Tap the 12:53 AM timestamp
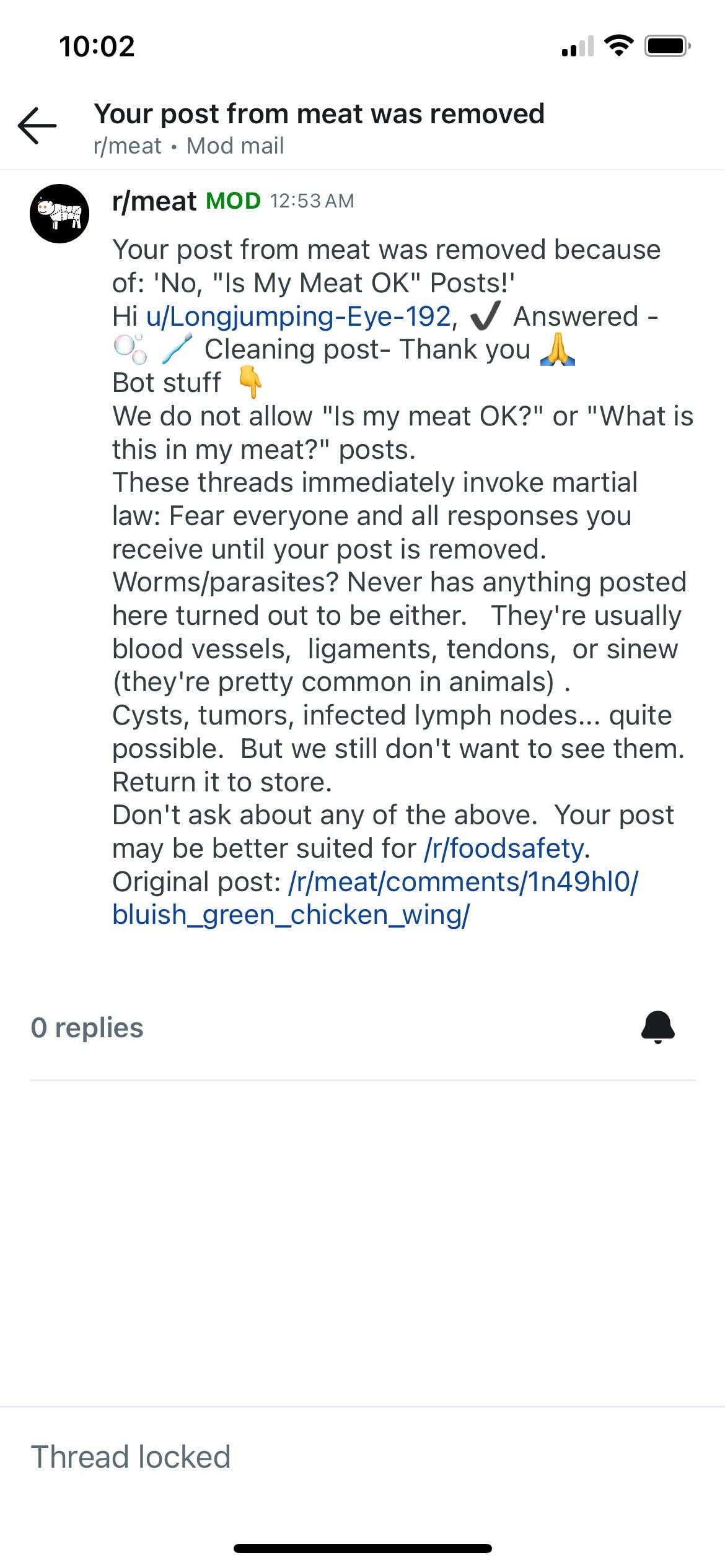 (x=312, y=201)
